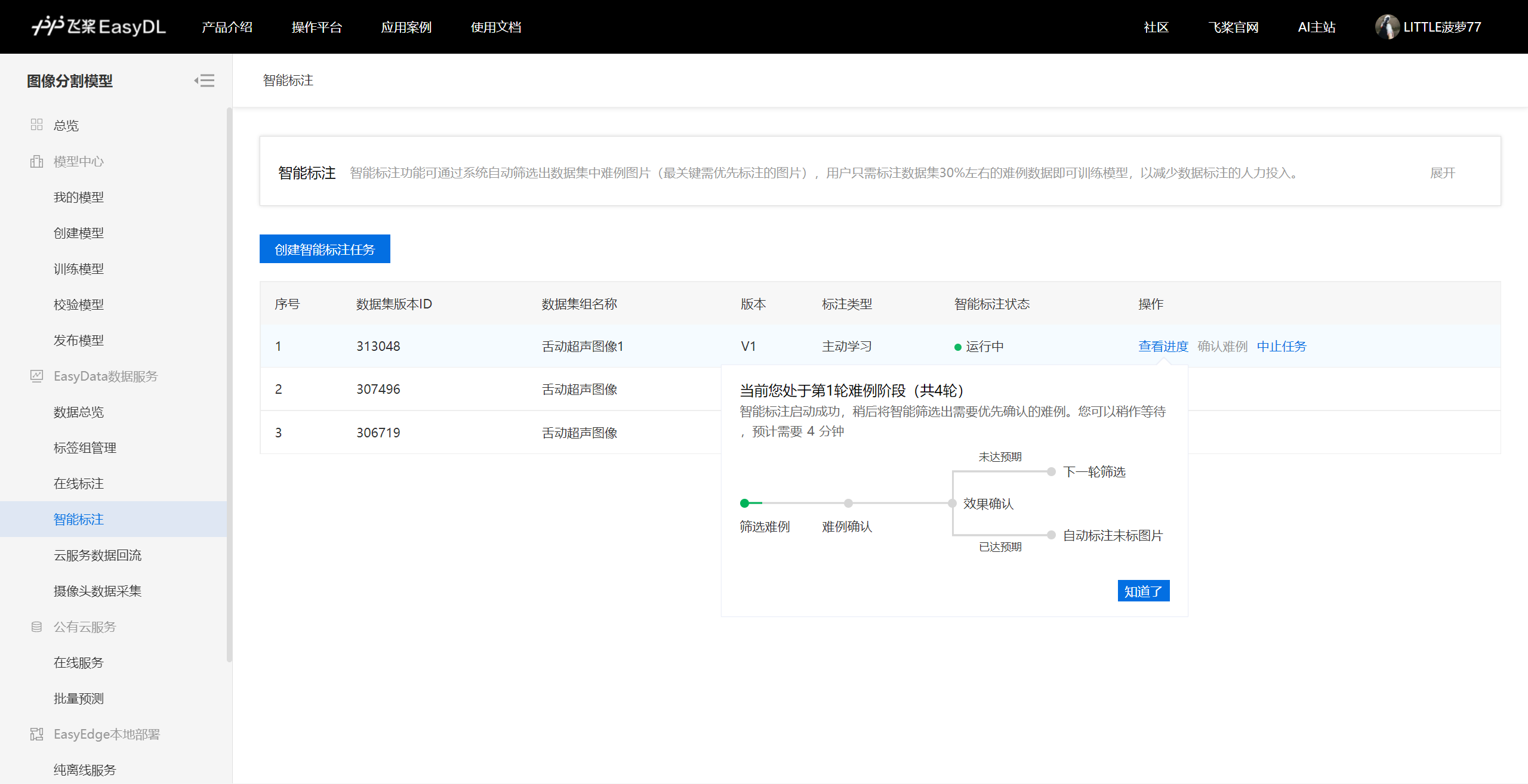1528x784 pixels.
Task: Click 查看进度 for dataset 313048
Action: pyautogui.click(x=1163, y=346)
